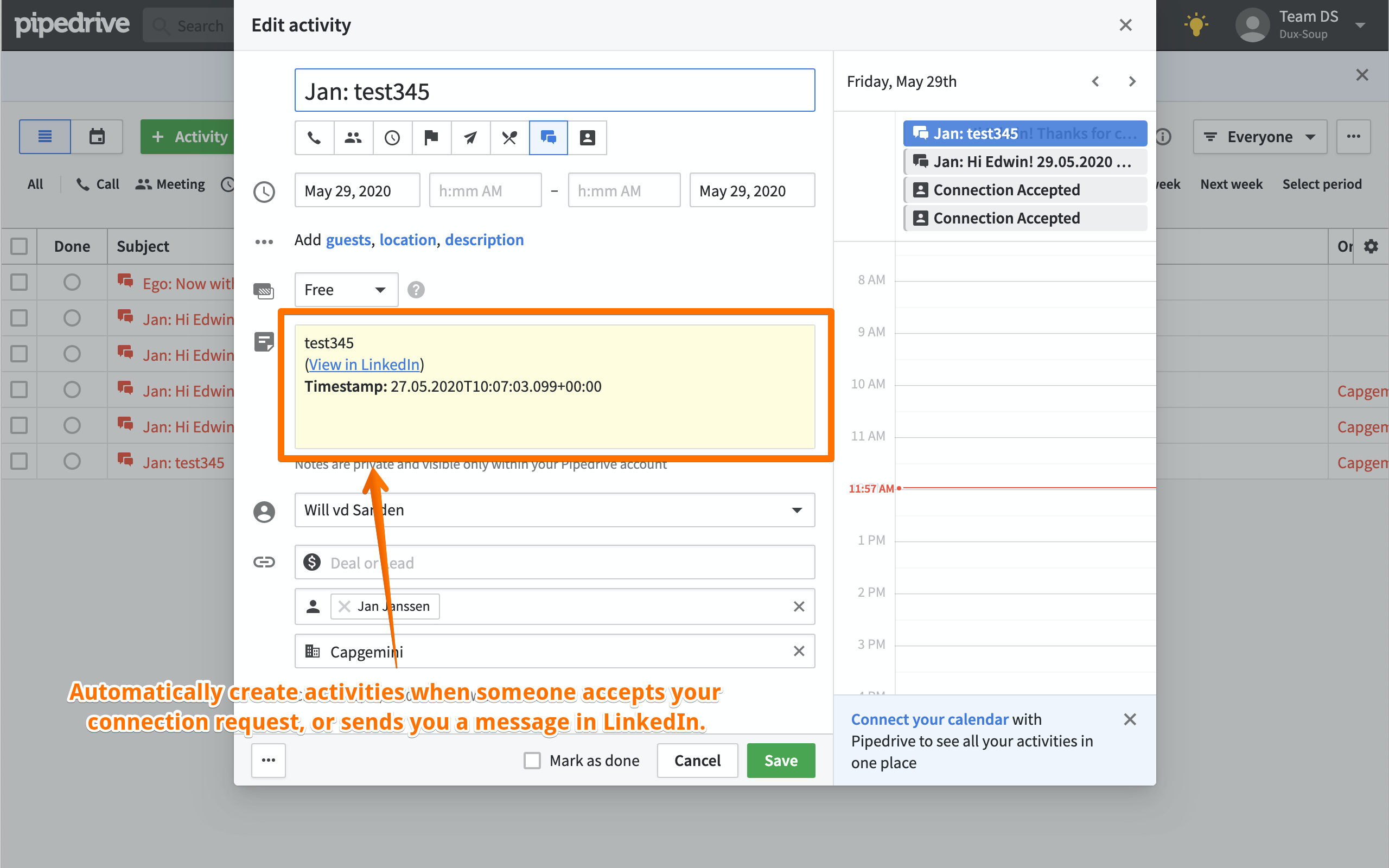1389x868 pixels.
Task: Open Jan: Hi Edwin! 29.05.2020 calendar entry
Action: point(1025,162)
